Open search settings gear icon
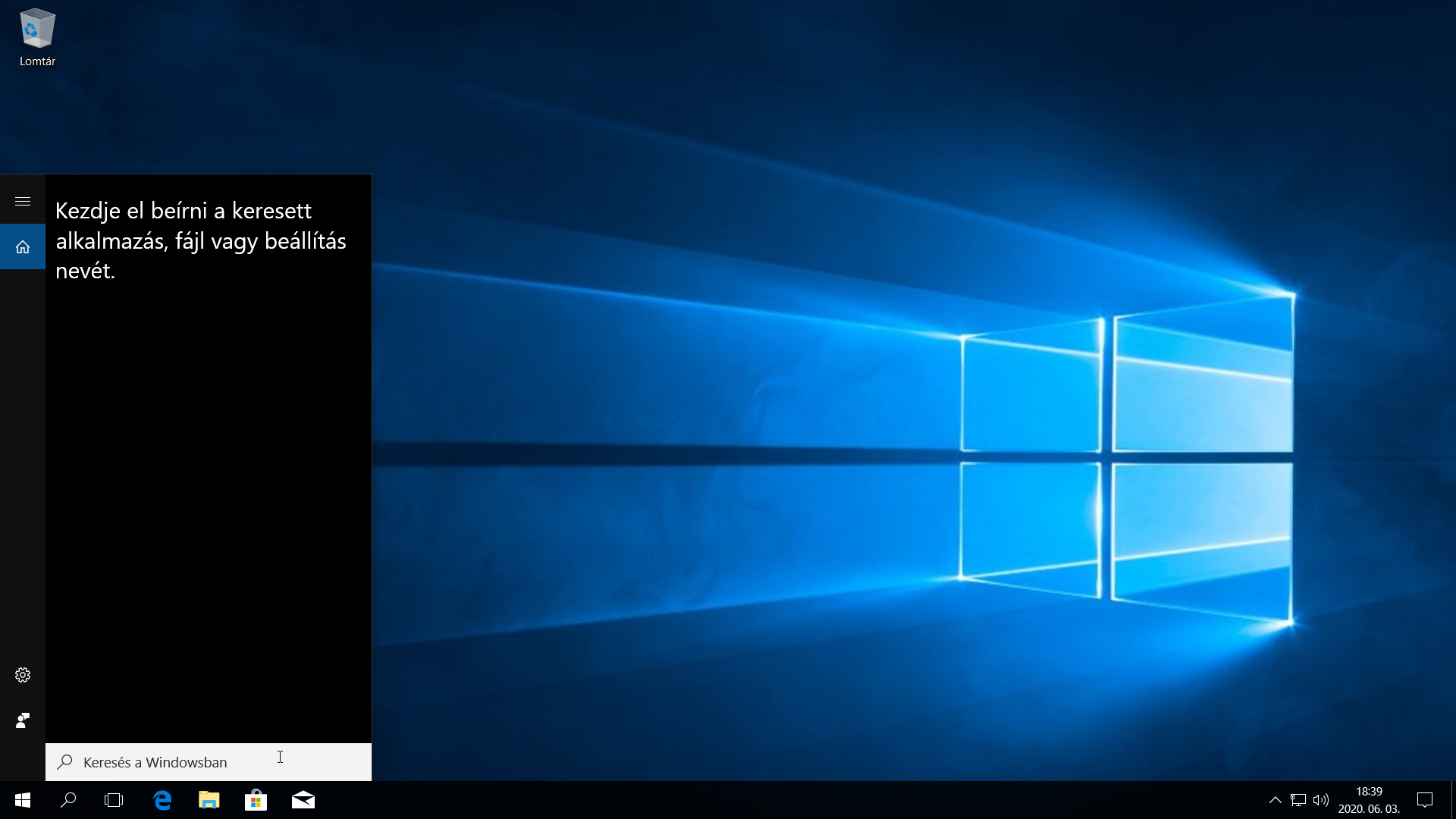The width and height of the screenshot is (1456, 819). point(23,675)
